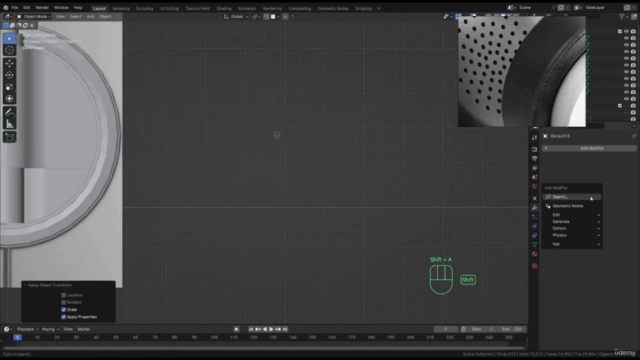This screenshot has width=640, height=360.
Task: Open the Add menu in viewport header
Action: (x=90, y=17)
